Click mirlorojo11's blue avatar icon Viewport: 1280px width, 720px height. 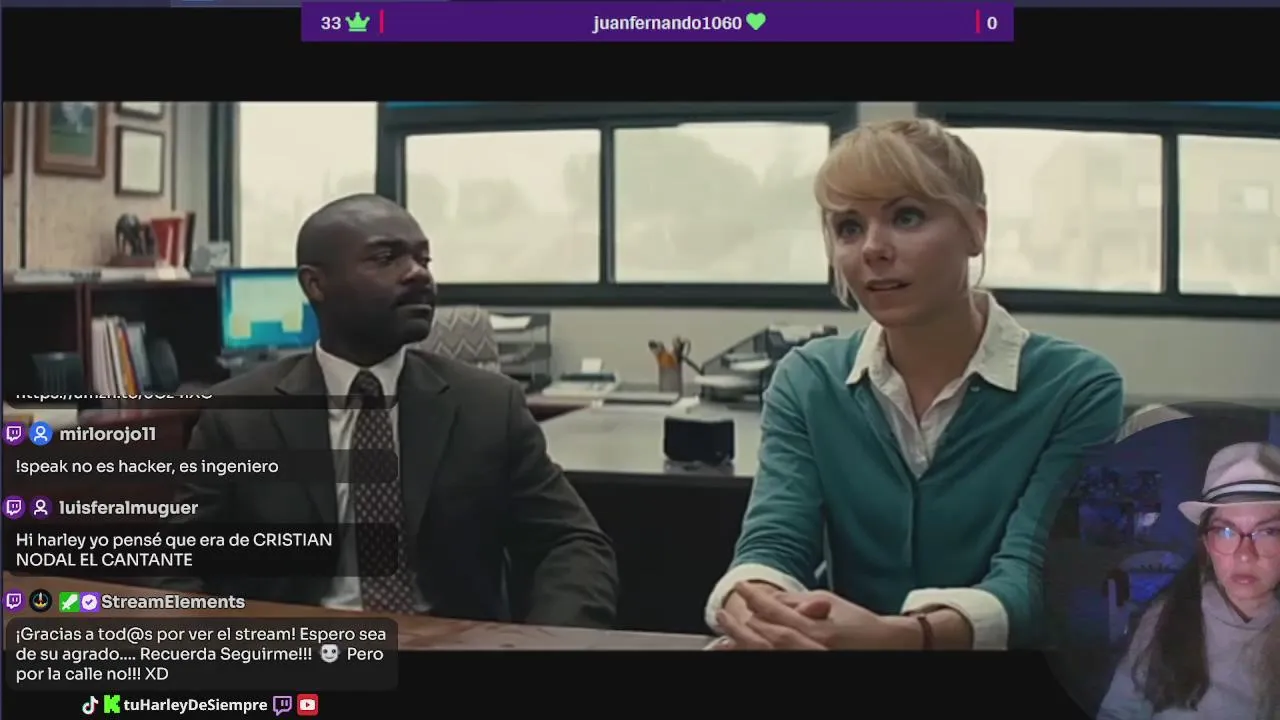coord(40,434)
